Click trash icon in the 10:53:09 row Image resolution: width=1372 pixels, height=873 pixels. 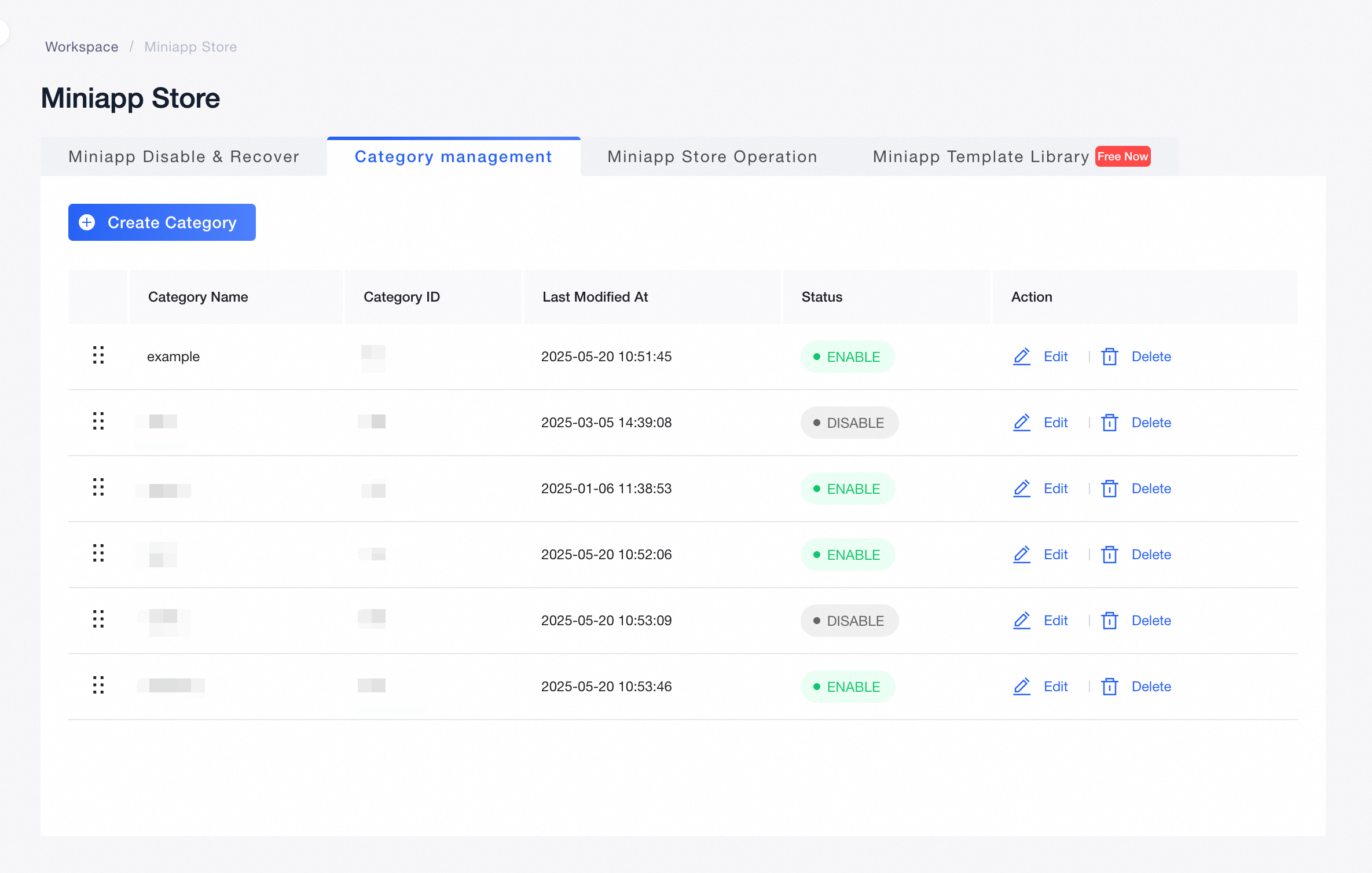click(1110, 621)
